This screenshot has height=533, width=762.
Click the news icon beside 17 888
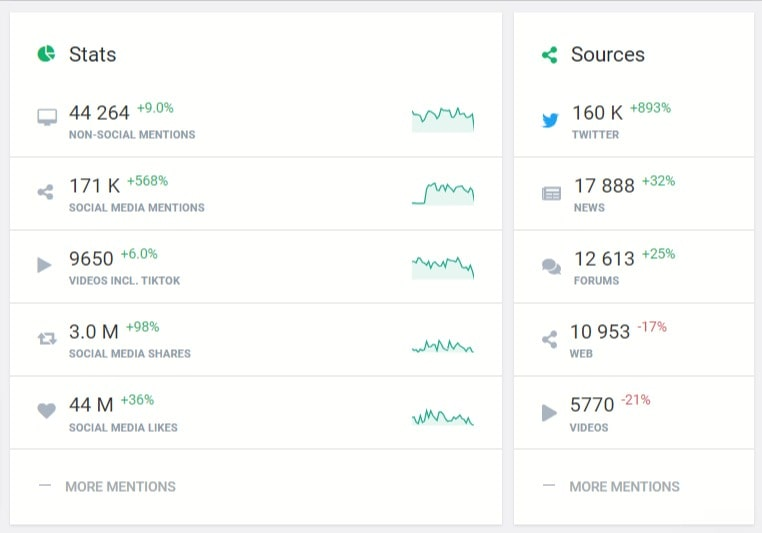[551, 193]
